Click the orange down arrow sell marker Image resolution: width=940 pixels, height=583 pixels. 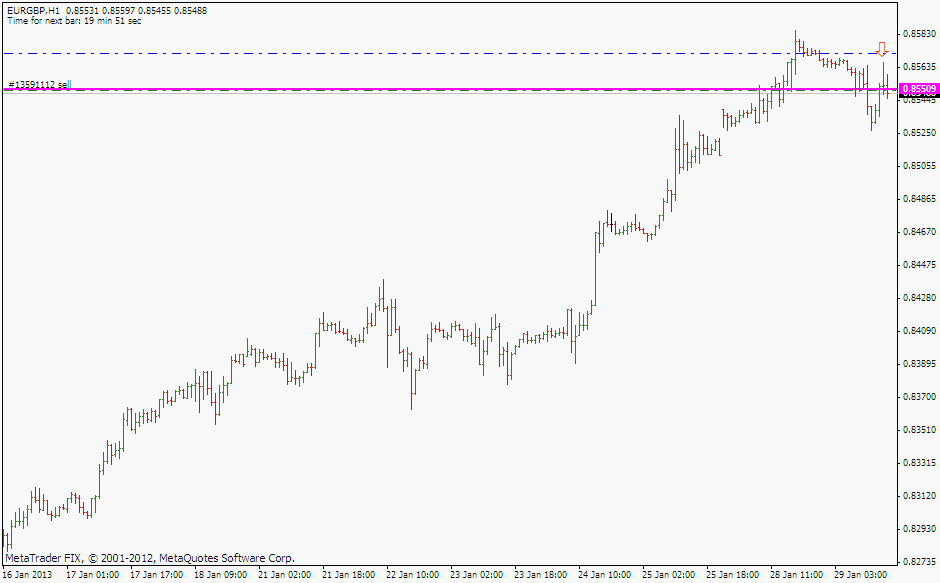tap(881, 48)
